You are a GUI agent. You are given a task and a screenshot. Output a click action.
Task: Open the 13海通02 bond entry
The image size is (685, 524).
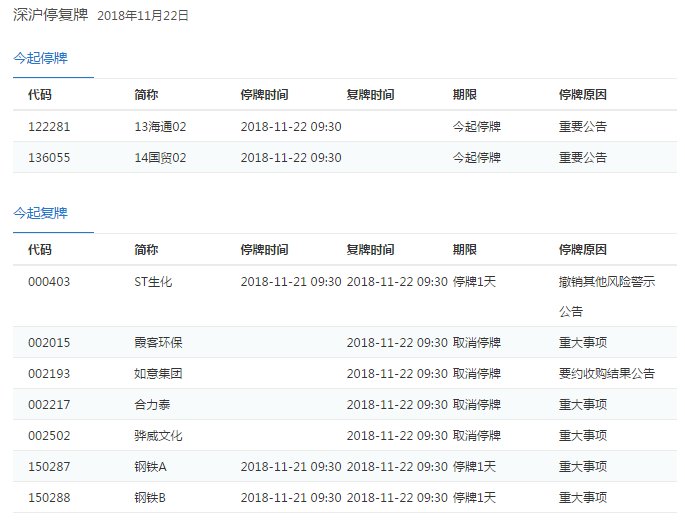coord(160,127)
